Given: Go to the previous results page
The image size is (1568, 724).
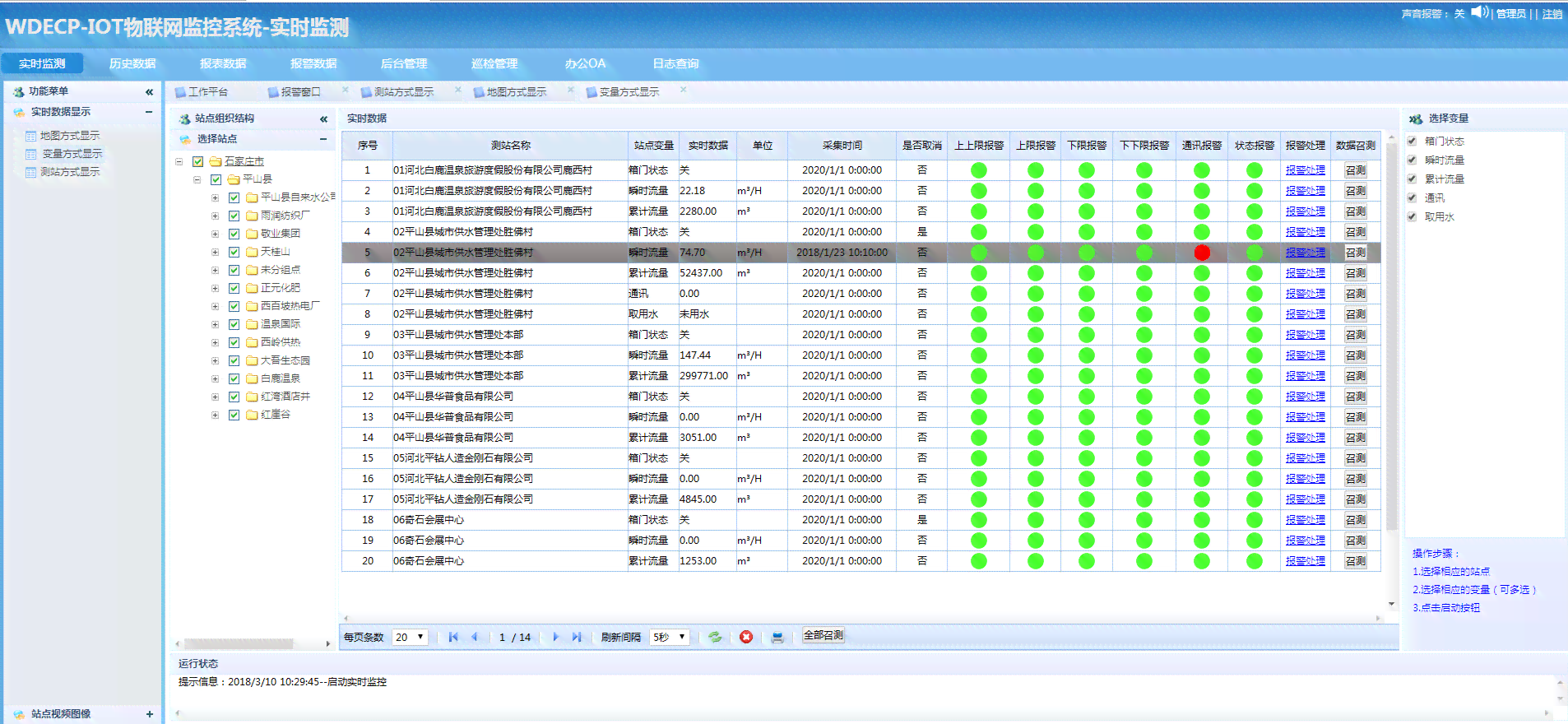Looking at the screenshot, I should (x=475, y=637).
